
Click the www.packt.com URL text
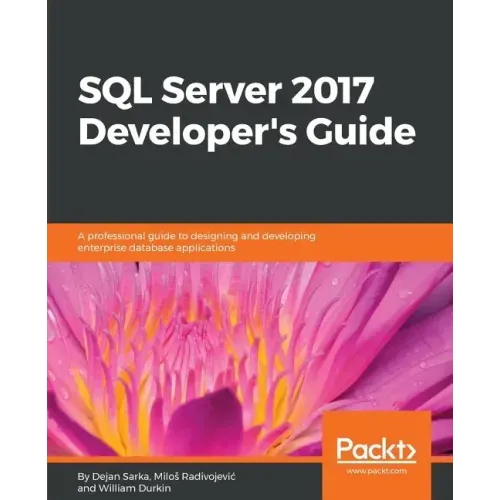click(376, 471)
